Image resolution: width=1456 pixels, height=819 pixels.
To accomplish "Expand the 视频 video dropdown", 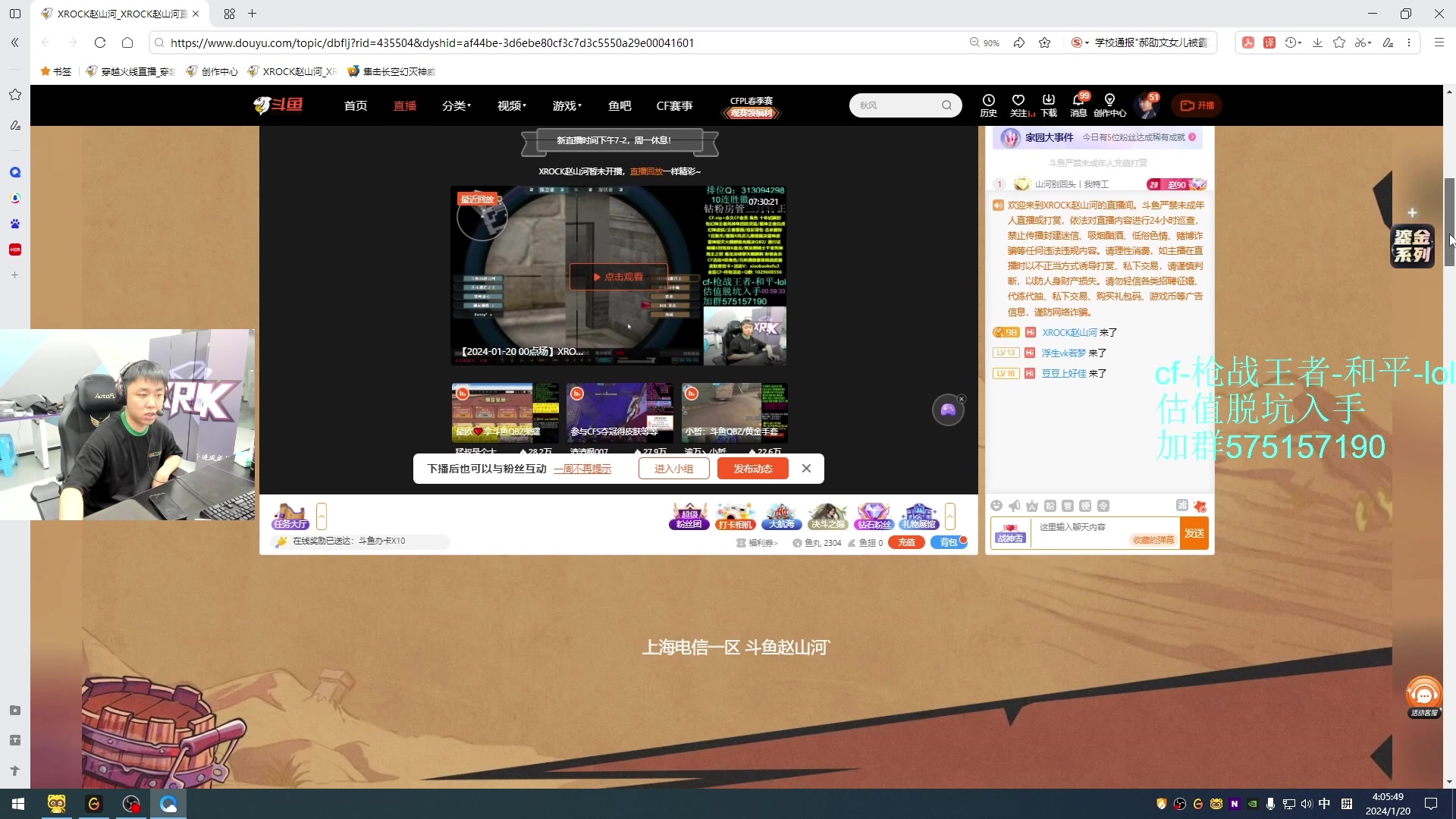I will click(512, 105).
